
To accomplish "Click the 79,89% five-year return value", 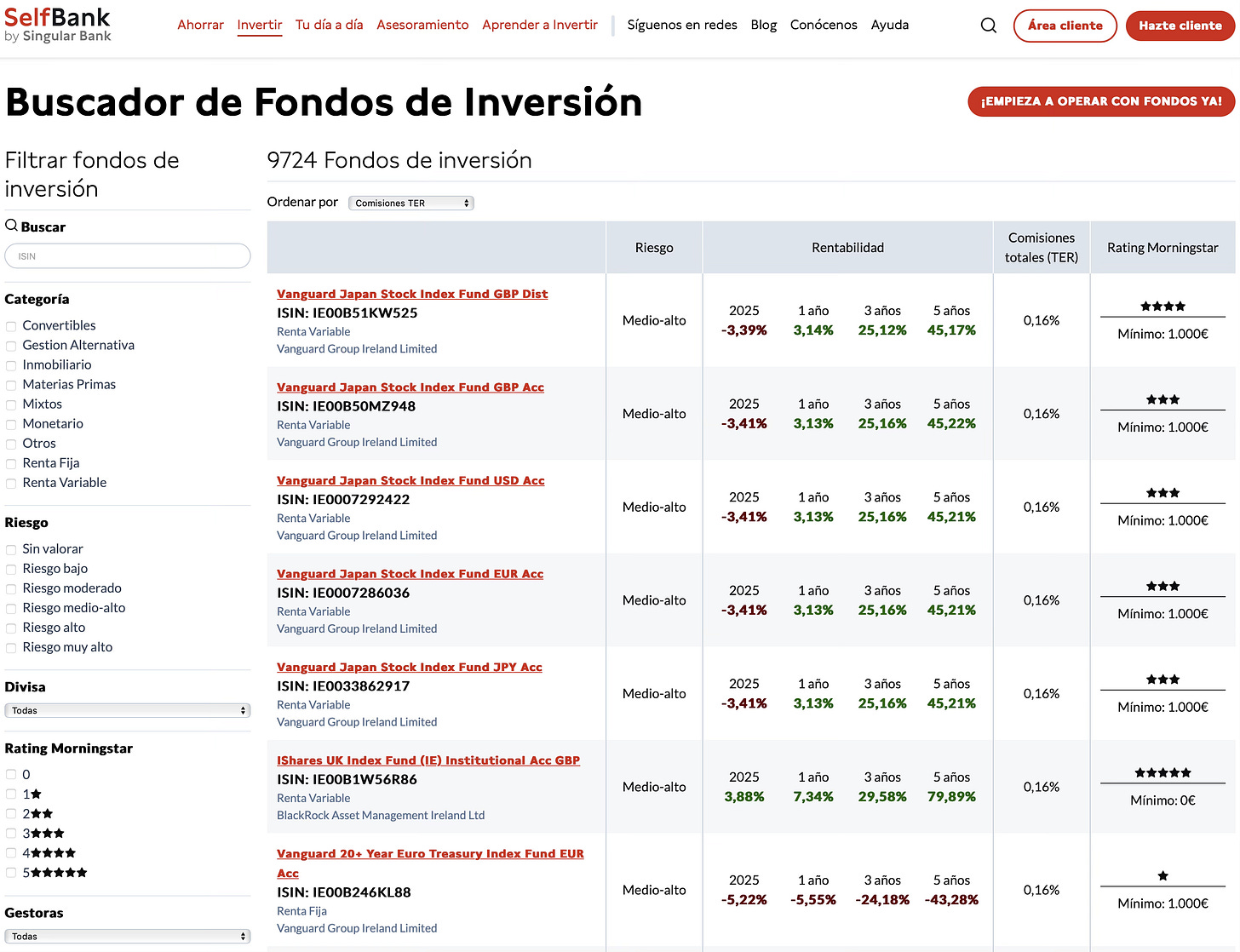I will (951, 797).
